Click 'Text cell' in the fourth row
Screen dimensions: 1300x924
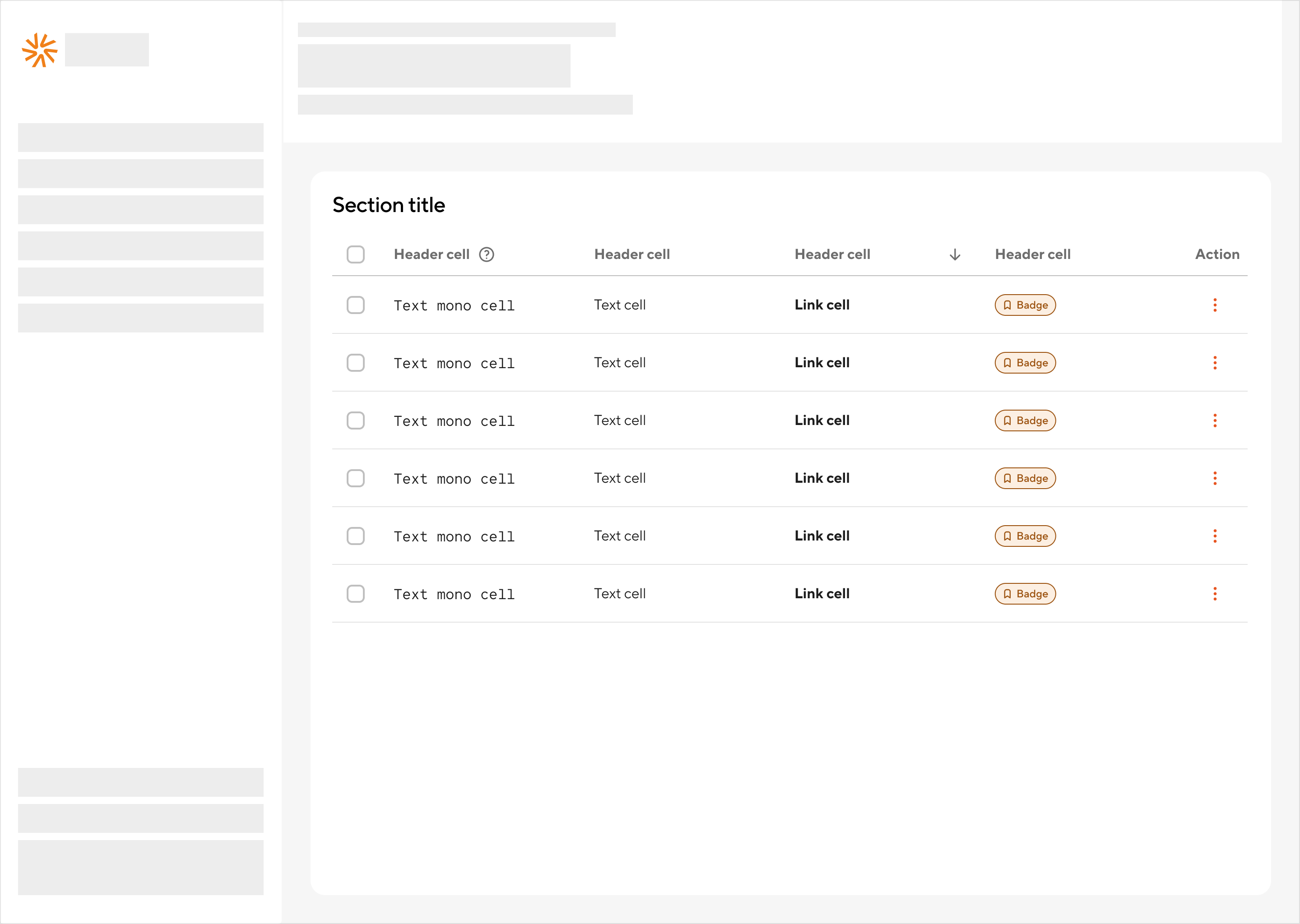(620, 479)
